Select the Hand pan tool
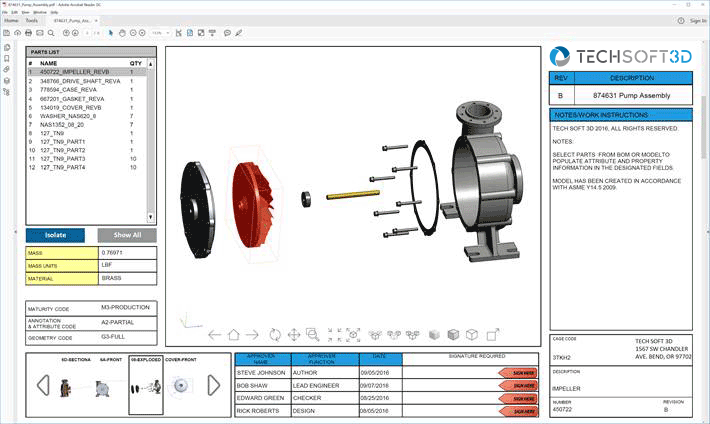Viewport: 710px width, 424px height. click(x=123, y=32)
